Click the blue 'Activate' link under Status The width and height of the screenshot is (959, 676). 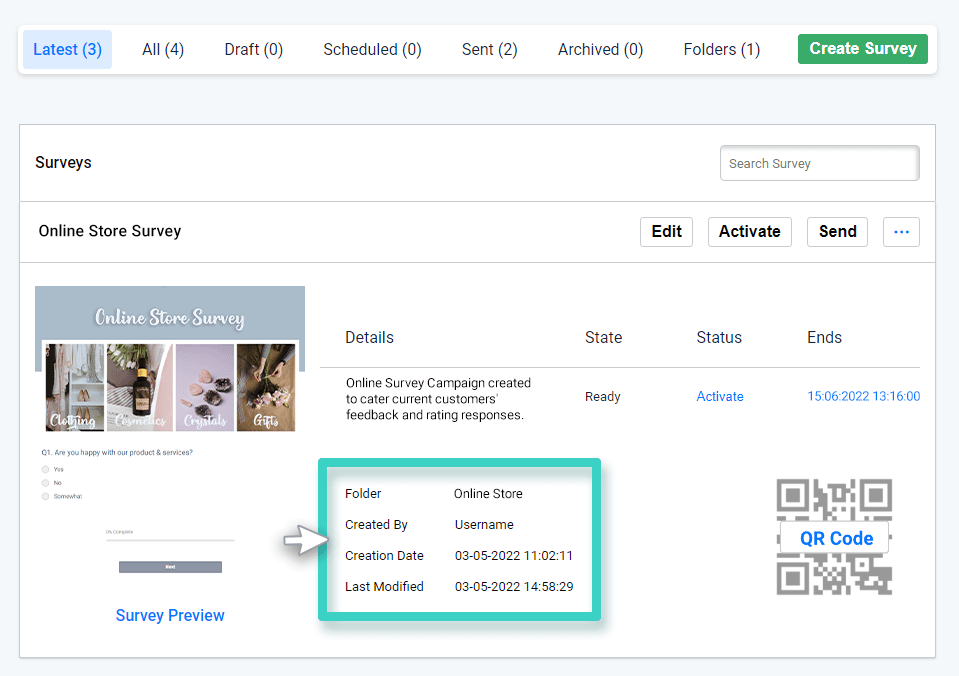[x=720, y=396]
